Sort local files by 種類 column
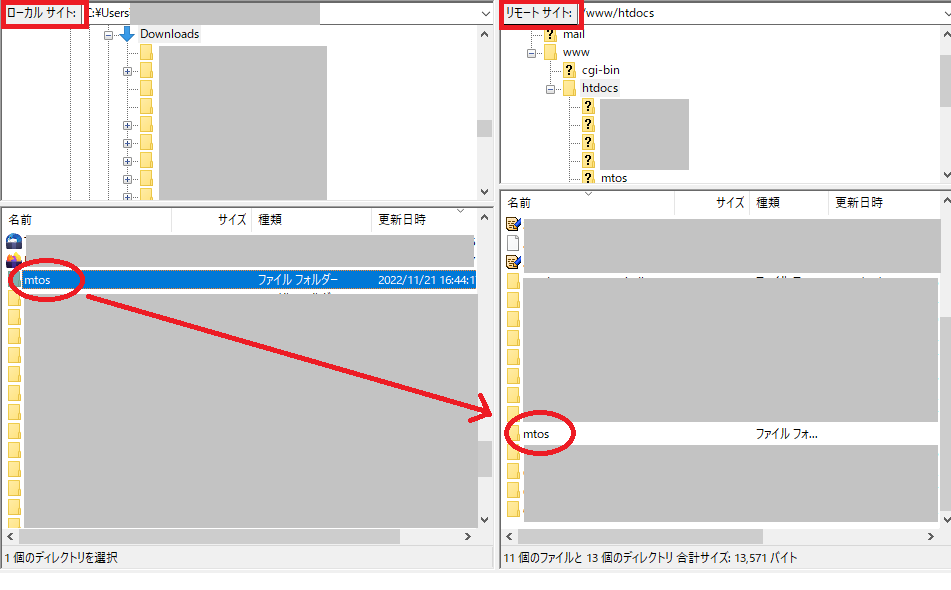Screen dimensions: 951x590 311,220
